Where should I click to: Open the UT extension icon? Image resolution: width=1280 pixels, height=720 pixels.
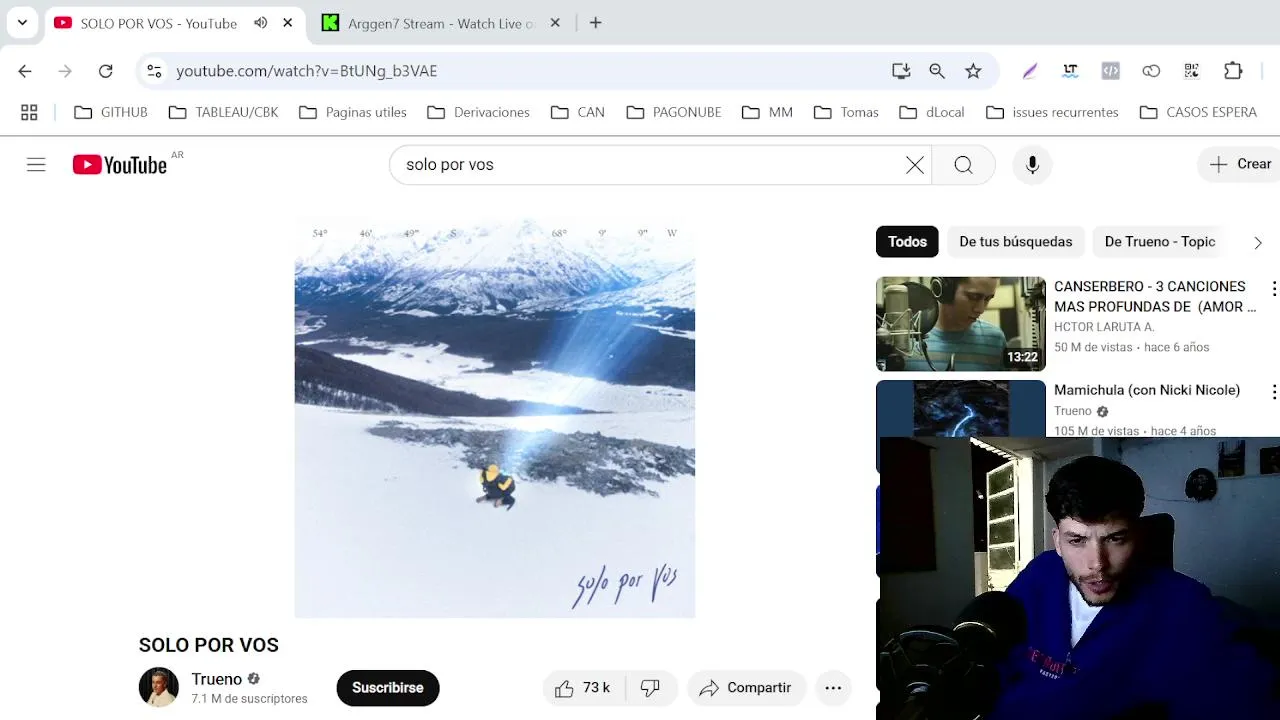point(1070,71)
